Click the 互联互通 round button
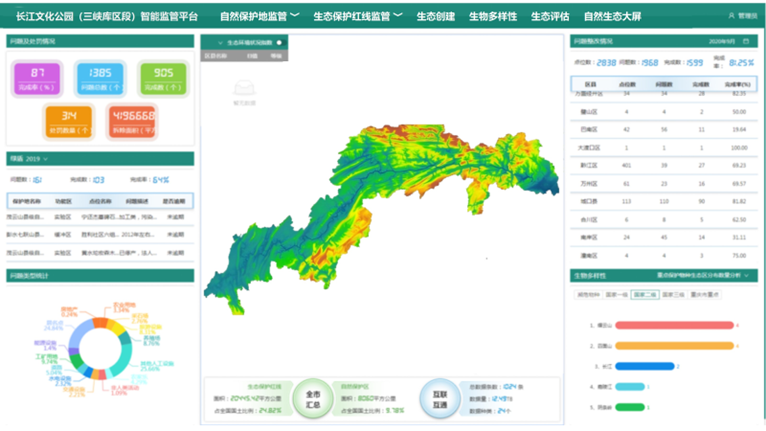766x431 pixels. coord(439,399)
